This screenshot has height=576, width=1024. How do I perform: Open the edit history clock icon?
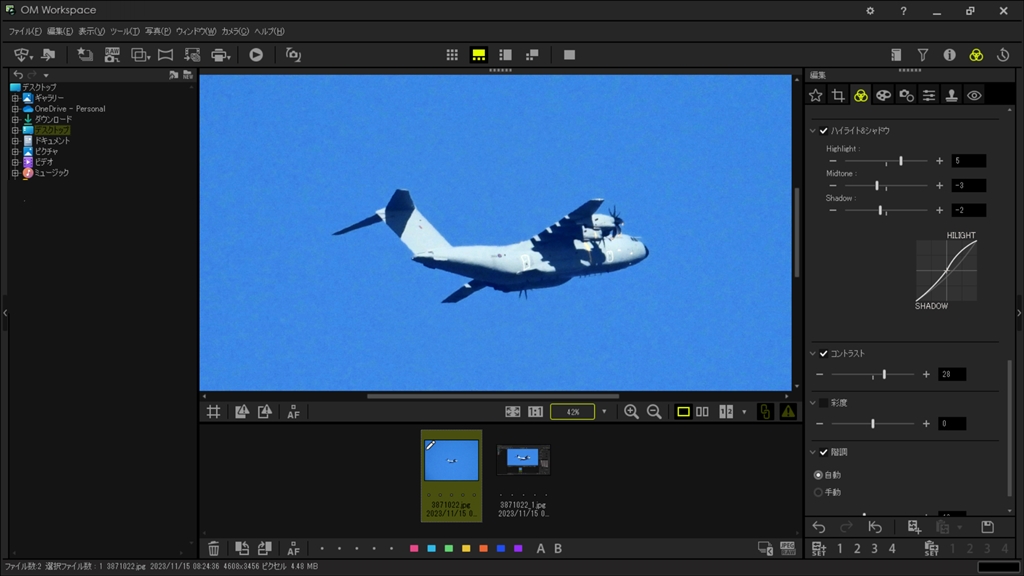point(1003,56)
